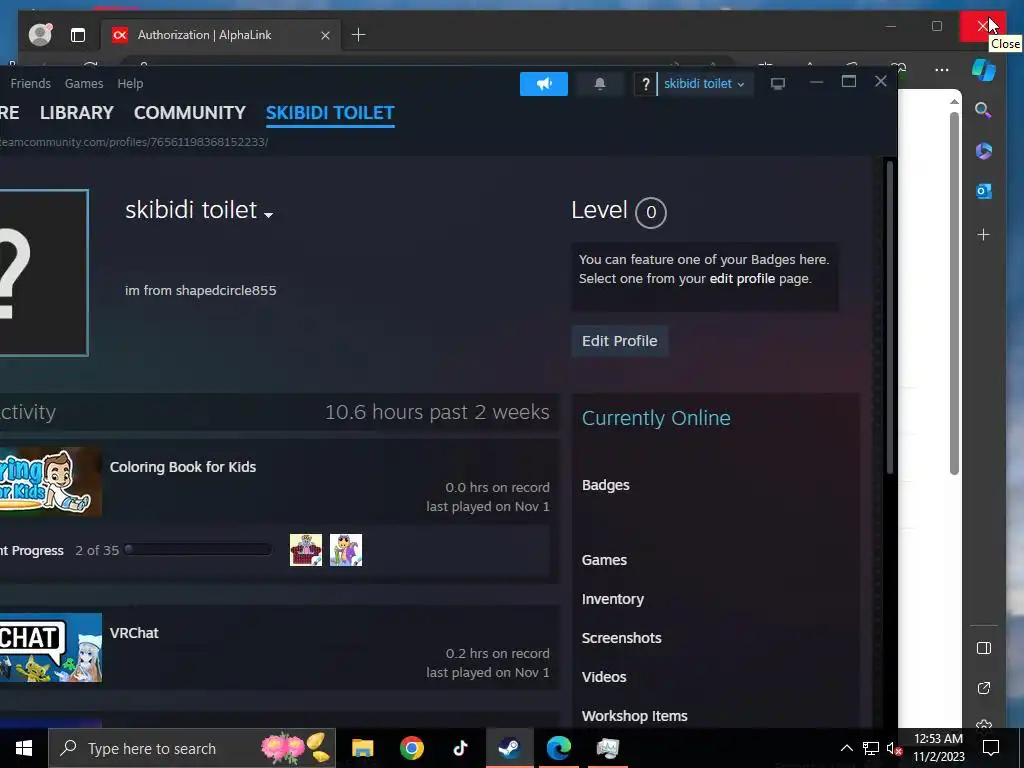Close the Authorization AlphaLink browser tab
Screen dimensions: 1024x768
(325, 35)
